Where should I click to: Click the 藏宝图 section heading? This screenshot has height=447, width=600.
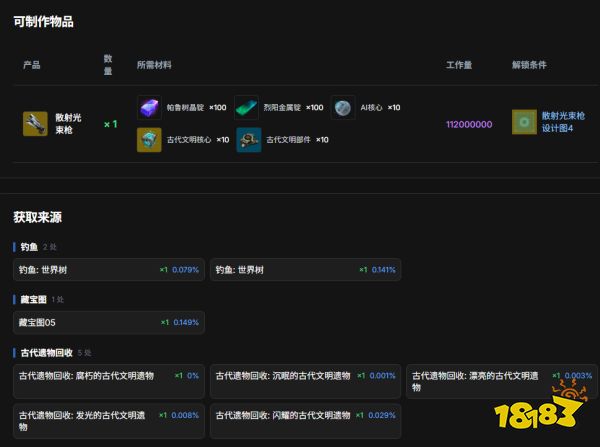(33, 299)
